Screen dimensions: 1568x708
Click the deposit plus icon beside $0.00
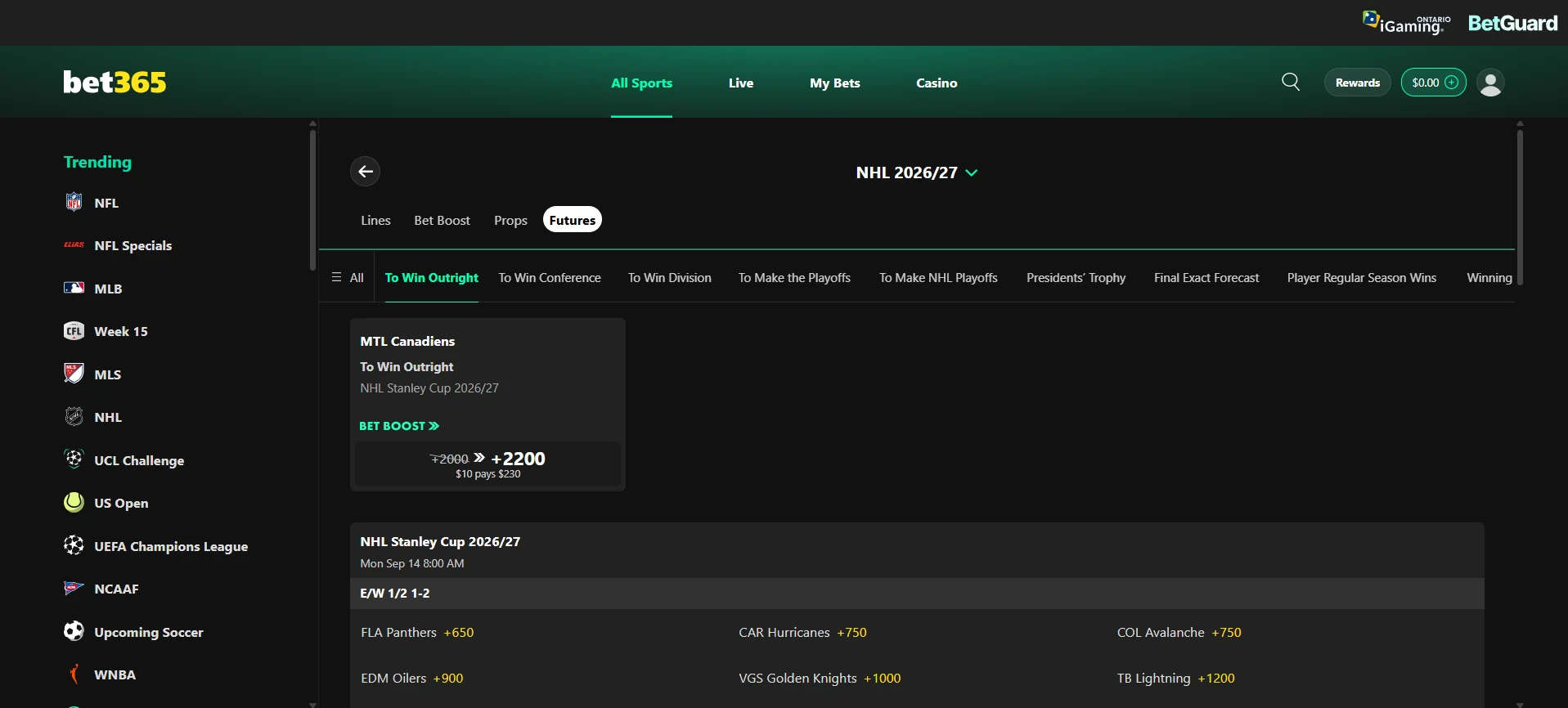tap(1452, 82)
